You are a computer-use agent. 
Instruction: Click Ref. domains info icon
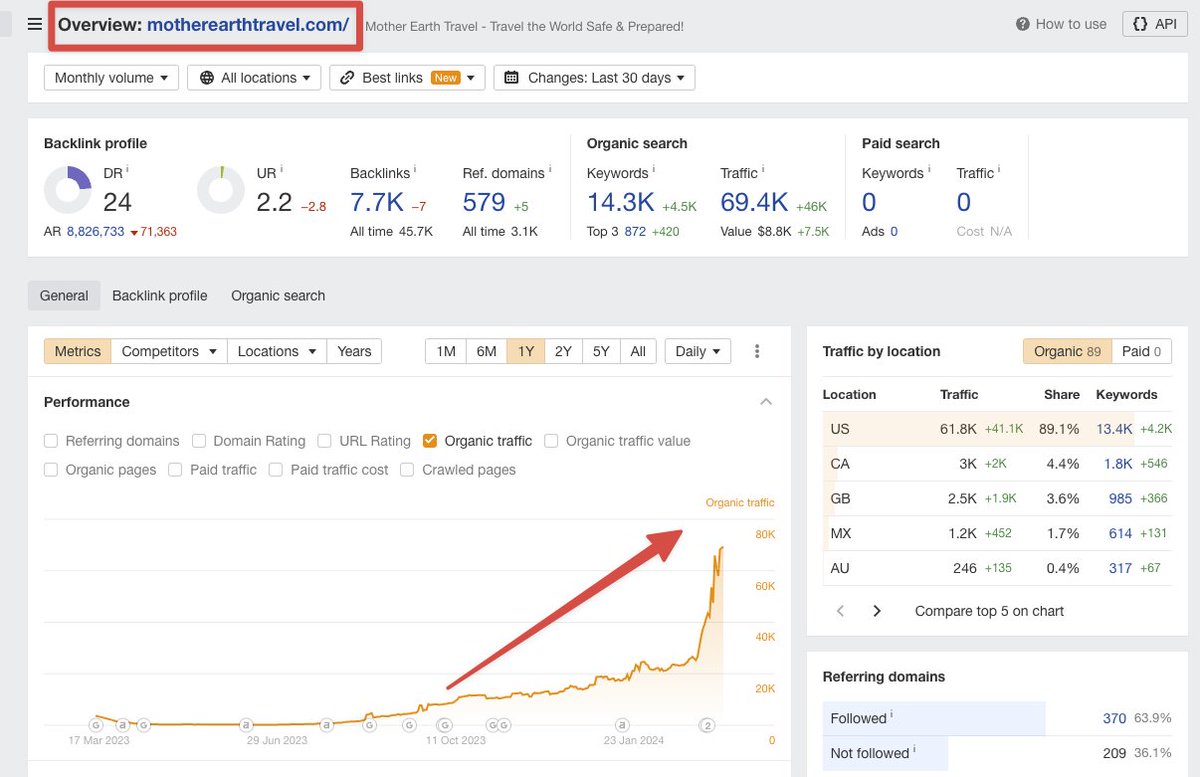(x=550, y=171)
